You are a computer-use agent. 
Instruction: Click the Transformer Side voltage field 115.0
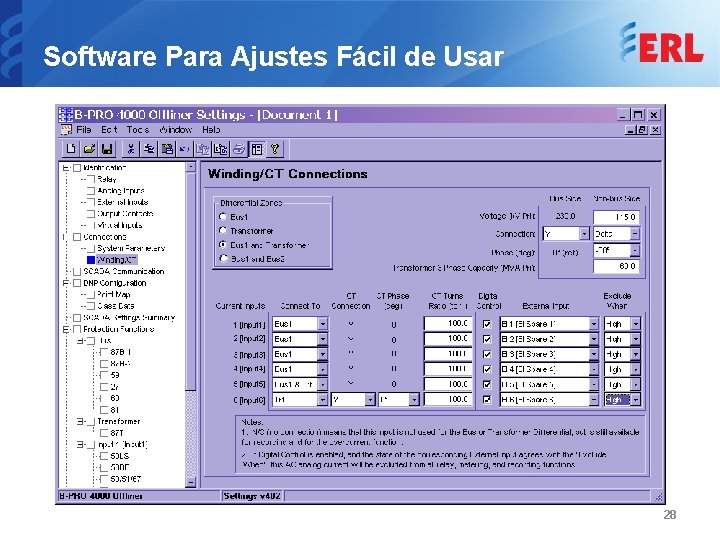[x=616, y=217]
